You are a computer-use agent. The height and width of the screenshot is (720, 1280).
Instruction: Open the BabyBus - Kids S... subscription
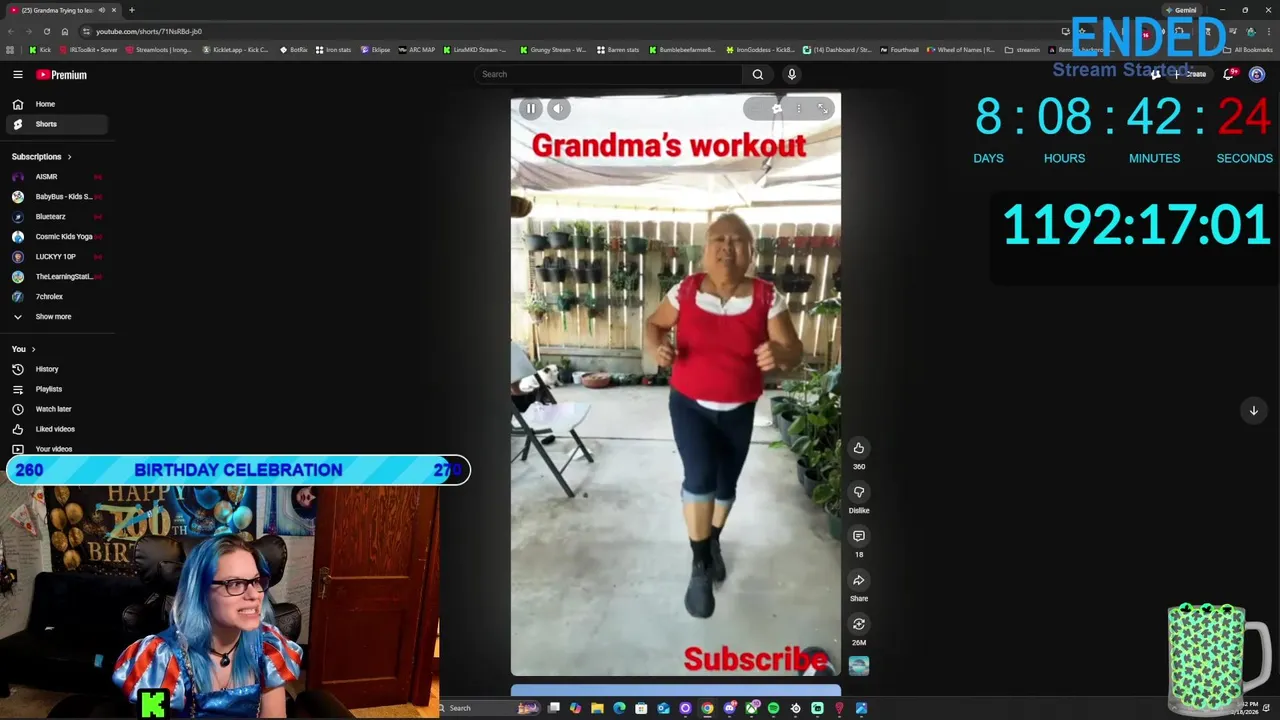point(55,197)
